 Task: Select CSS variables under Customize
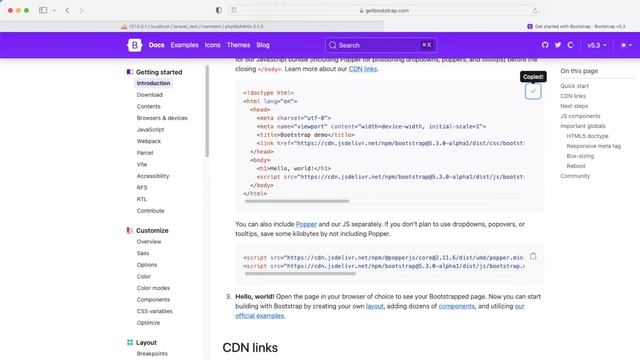pyautogui.click(x=154, y=311)
